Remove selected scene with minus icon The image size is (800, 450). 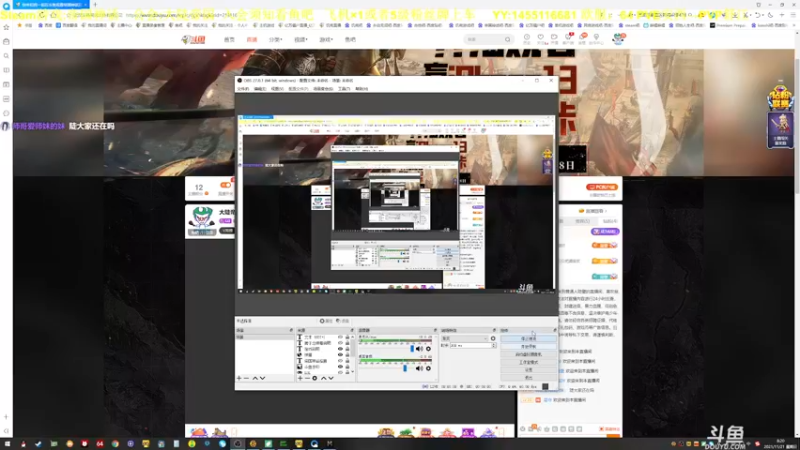[246, 379]
